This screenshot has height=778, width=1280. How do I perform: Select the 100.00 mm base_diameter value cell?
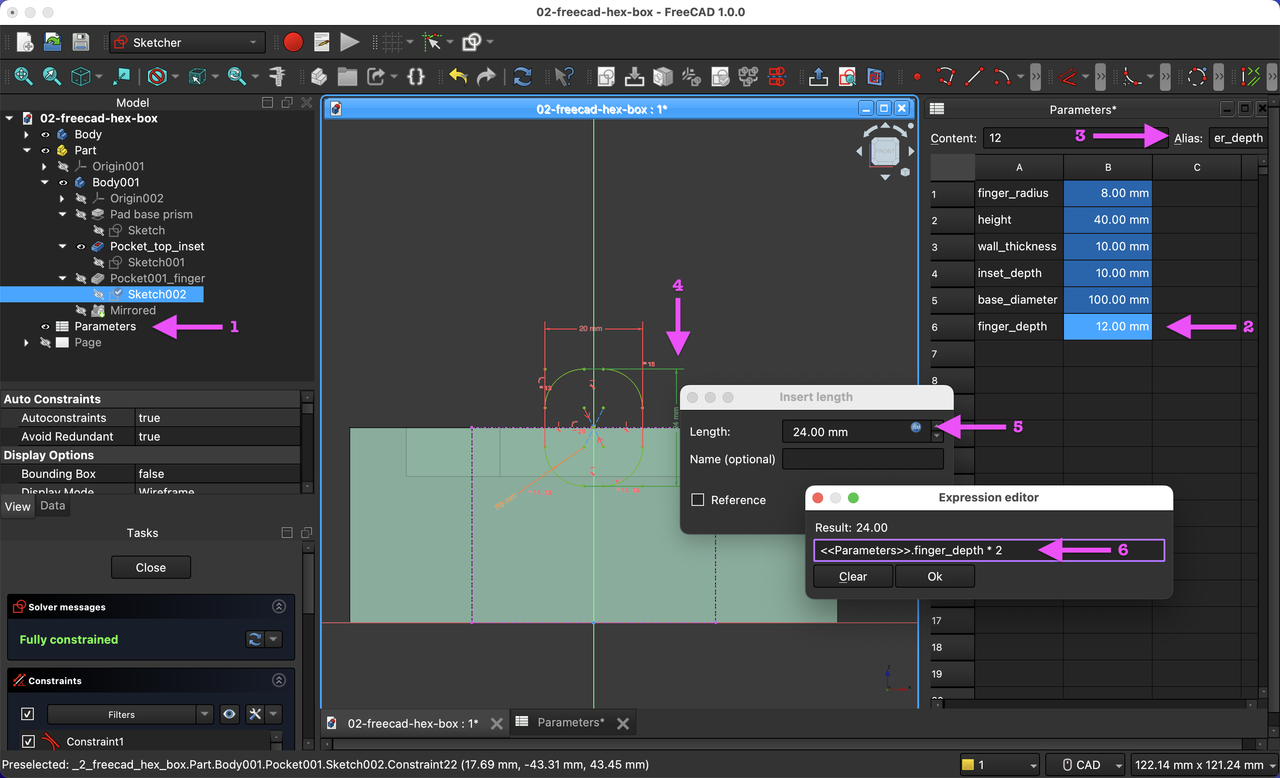point(1108,300)
